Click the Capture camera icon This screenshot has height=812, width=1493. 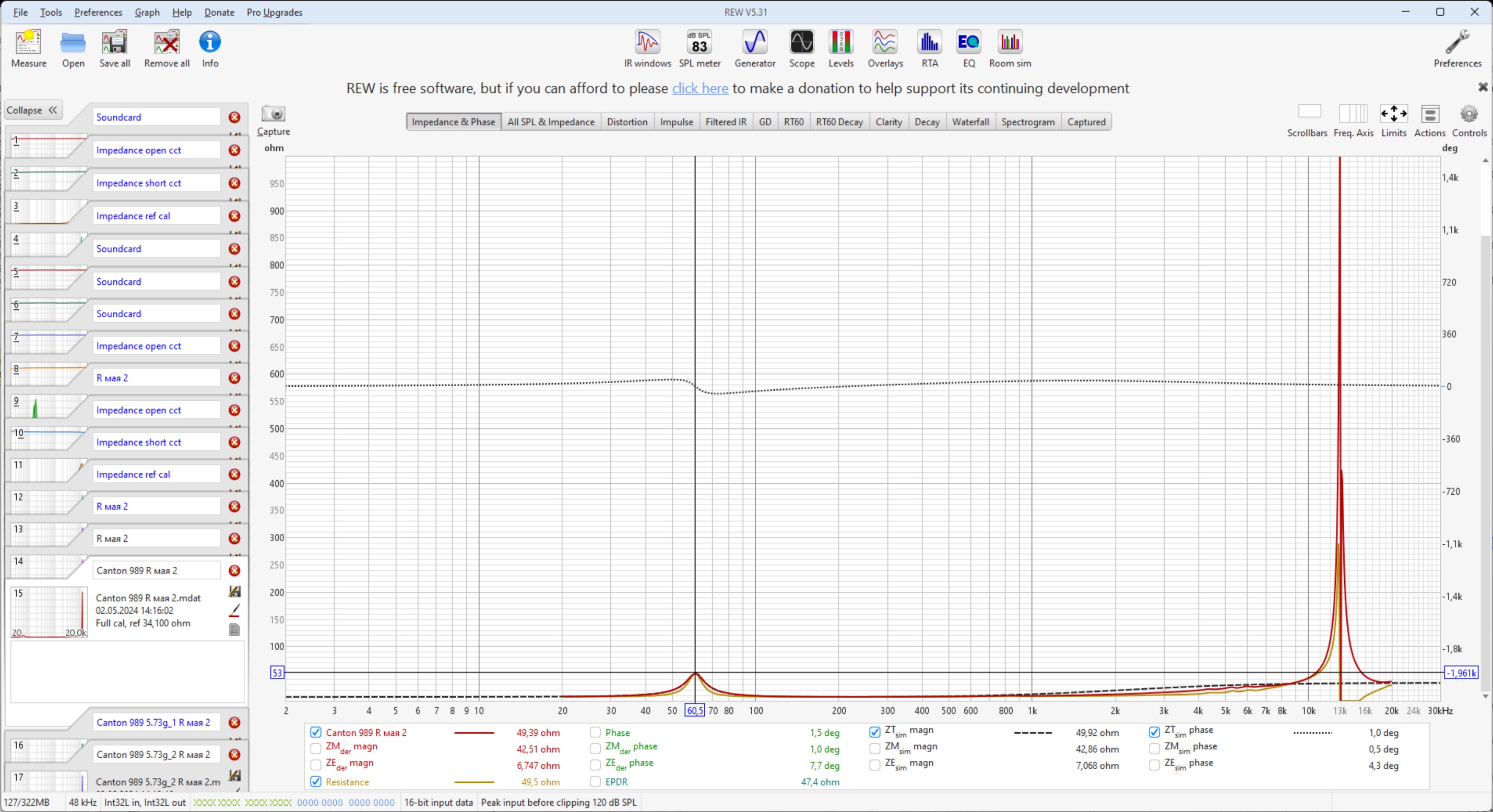273,114
